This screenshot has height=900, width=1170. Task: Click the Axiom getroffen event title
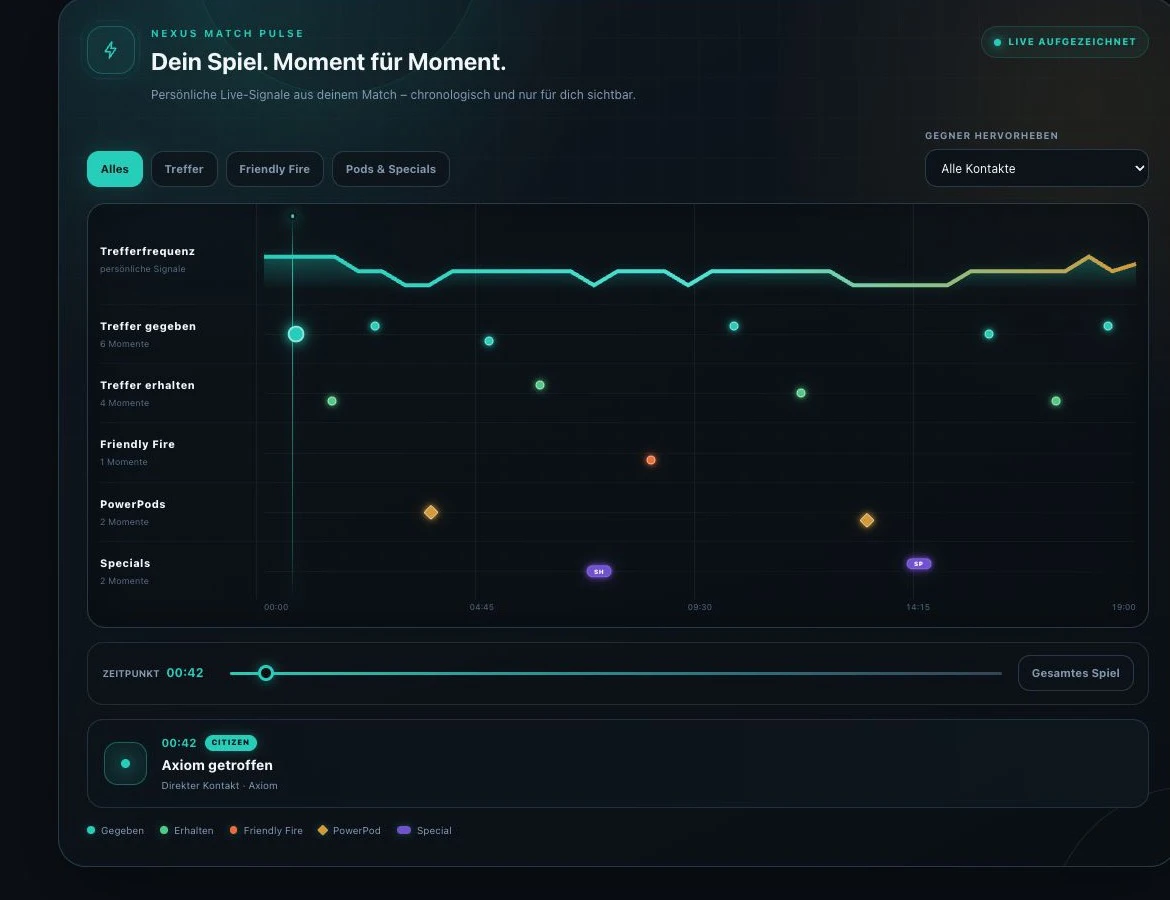point(217,765)
